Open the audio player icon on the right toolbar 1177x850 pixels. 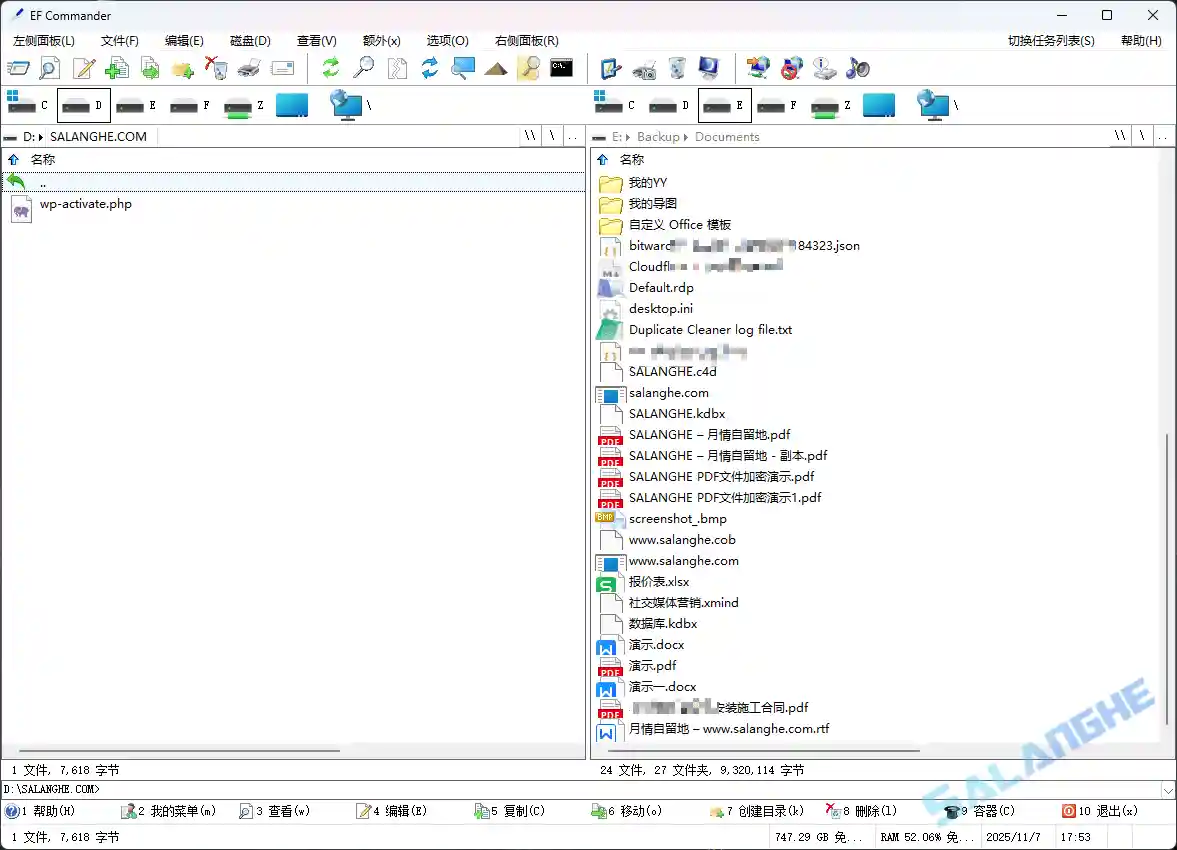(x=857, y=68)
